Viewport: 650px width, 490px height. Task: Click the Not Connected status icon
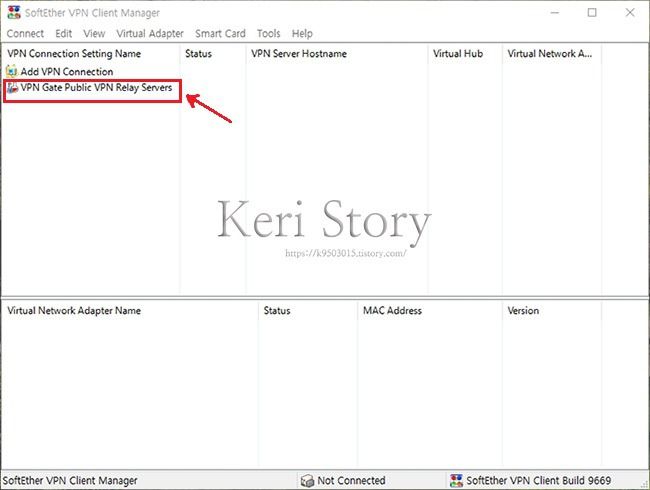point(307,481)
